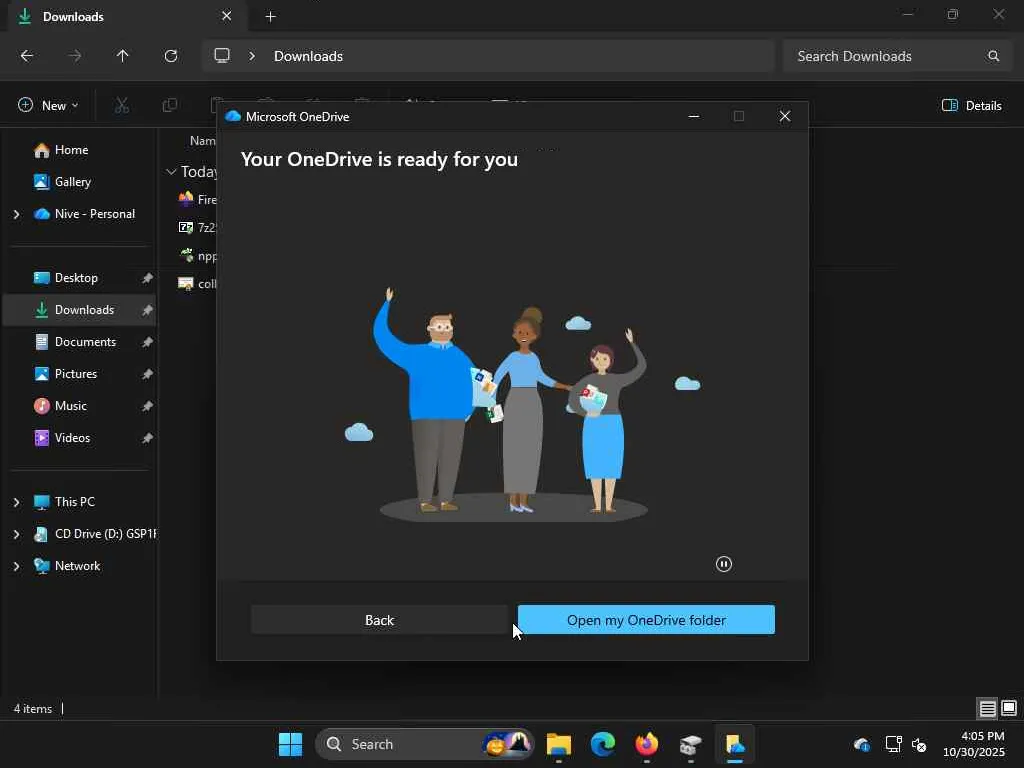Viewport: 1024px width, 768px height.
Task: Switch to large thumbnails view
Action: click(1008, 709)
